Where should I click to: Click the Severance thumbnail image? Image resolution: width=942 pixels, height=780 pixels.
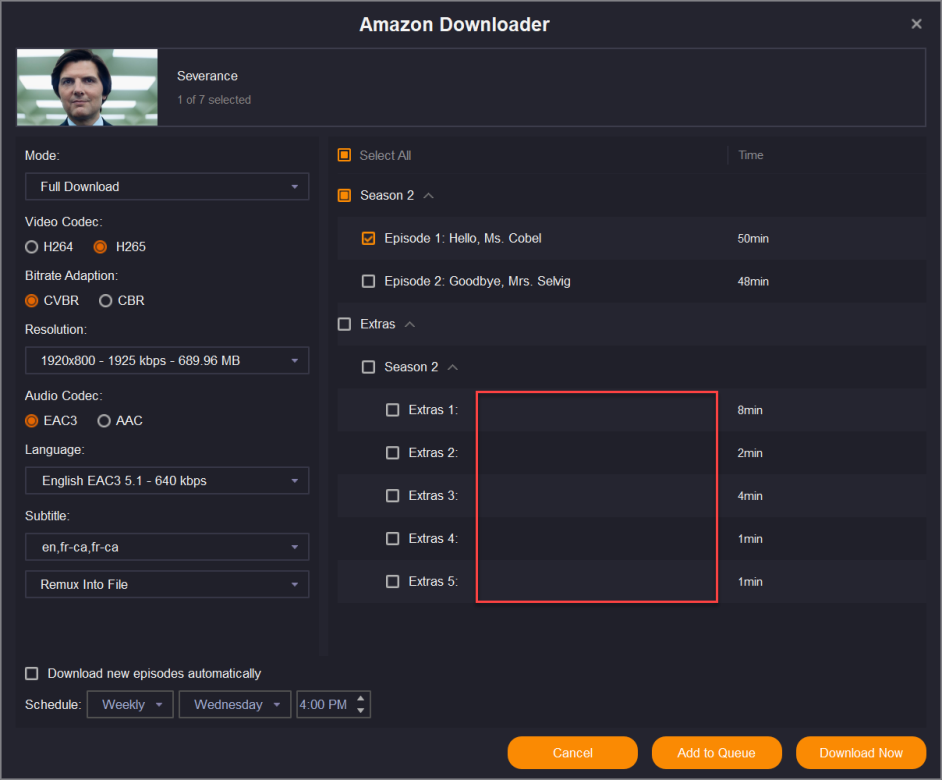[87, 87]
